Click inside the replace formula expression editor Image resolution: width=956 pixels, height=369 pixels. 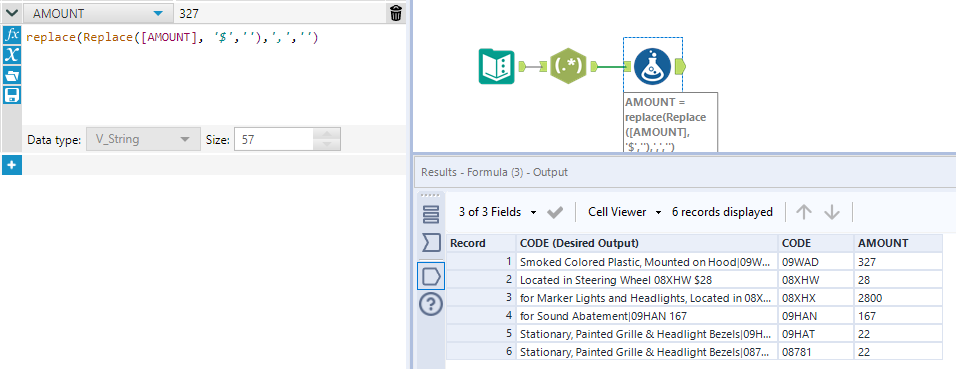click(x=213, y=73)
